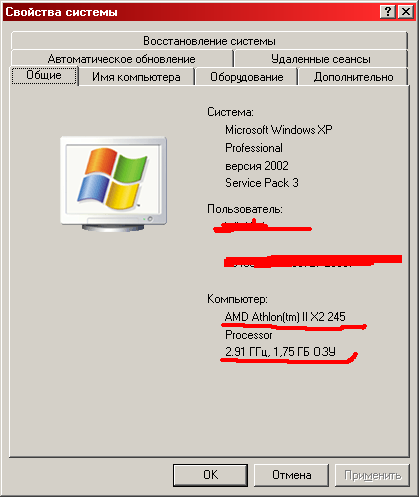Switch to Имя компьютера tab

(136, 77)
